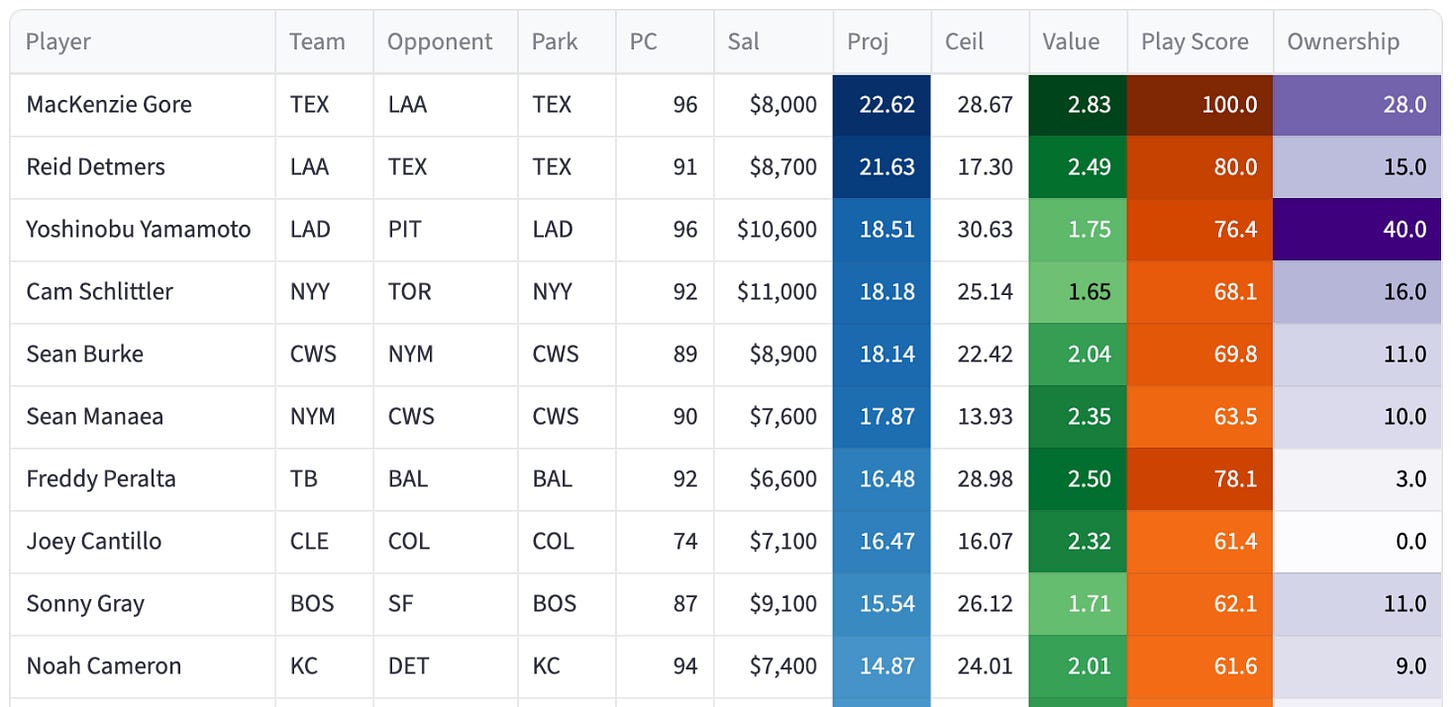Viewport: 1456px width, 707px height.
Task: Select the MacKenzie Gore player cell
Action: (x=143, y=105)
